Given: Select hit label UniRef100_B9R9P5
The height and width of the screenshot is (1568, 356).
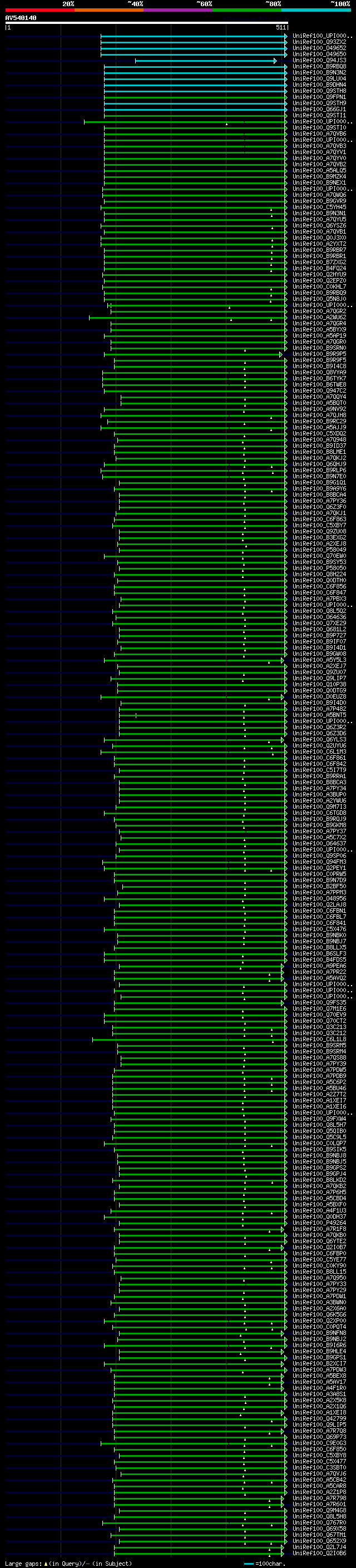Looking at the screenshot, I should coord(319,354).
